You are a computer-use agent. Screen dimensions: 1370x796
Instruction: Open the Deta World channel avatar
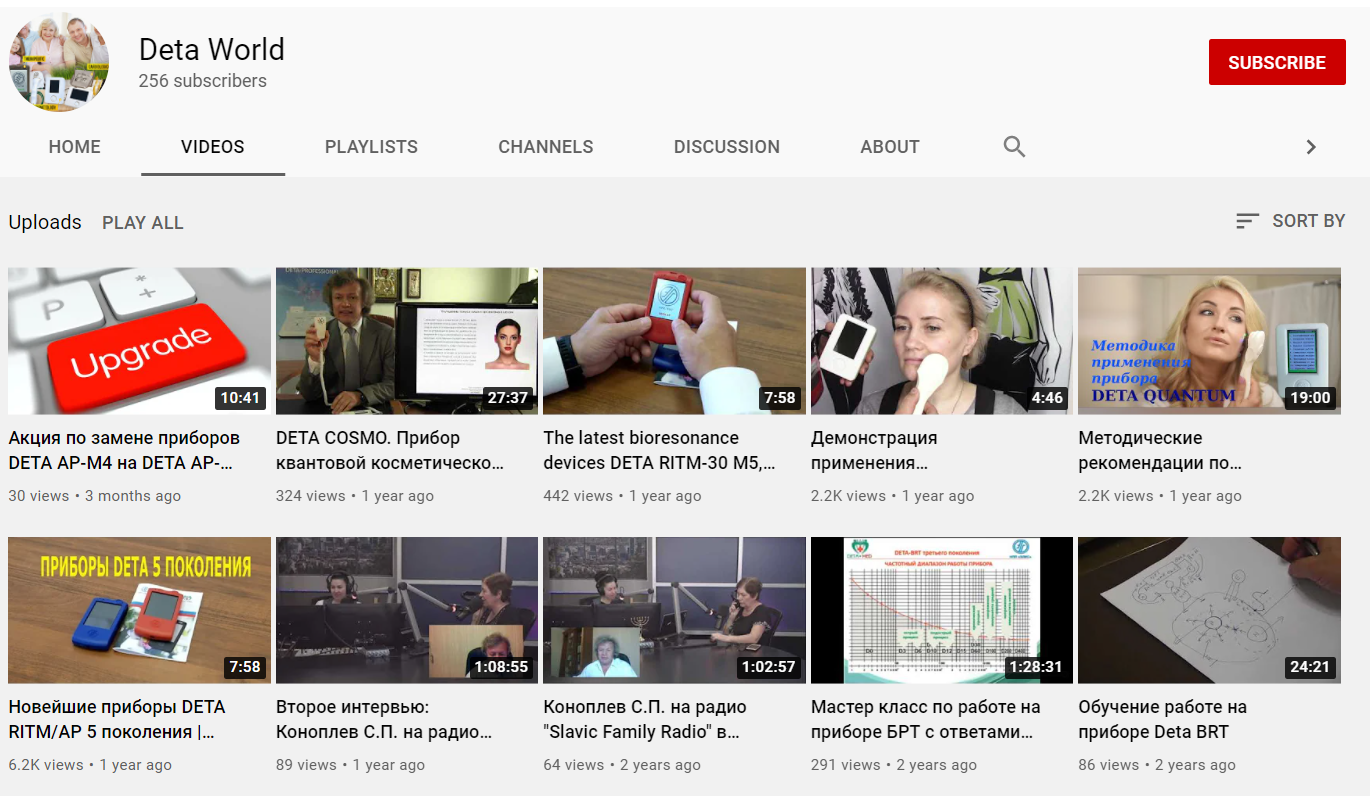point(59,62)
